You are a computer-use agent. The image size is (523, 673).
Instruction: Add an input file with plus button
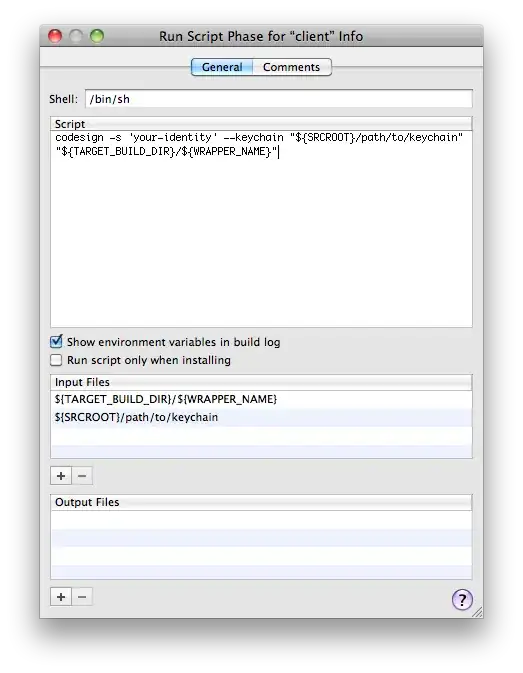[x=61, y=476]
